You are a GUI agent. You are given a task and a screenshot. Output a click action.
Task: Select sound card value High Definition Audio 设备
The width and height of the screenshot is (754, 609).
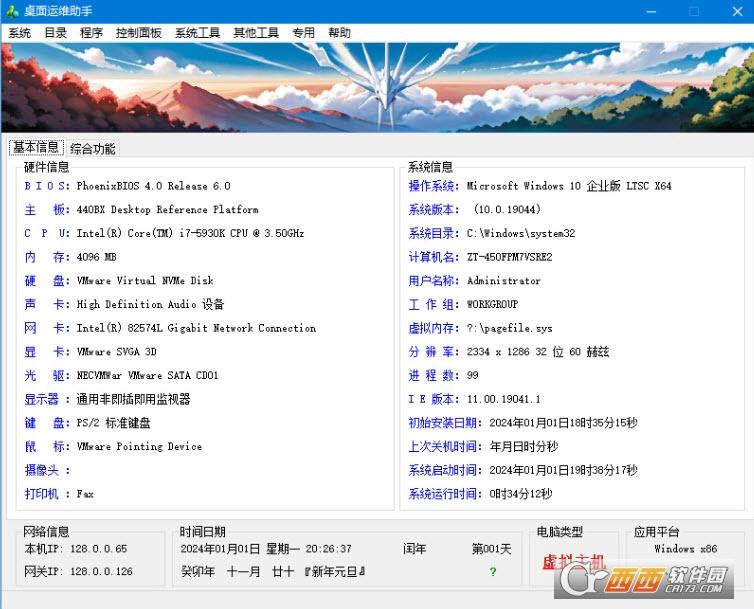tap(150, 304)
